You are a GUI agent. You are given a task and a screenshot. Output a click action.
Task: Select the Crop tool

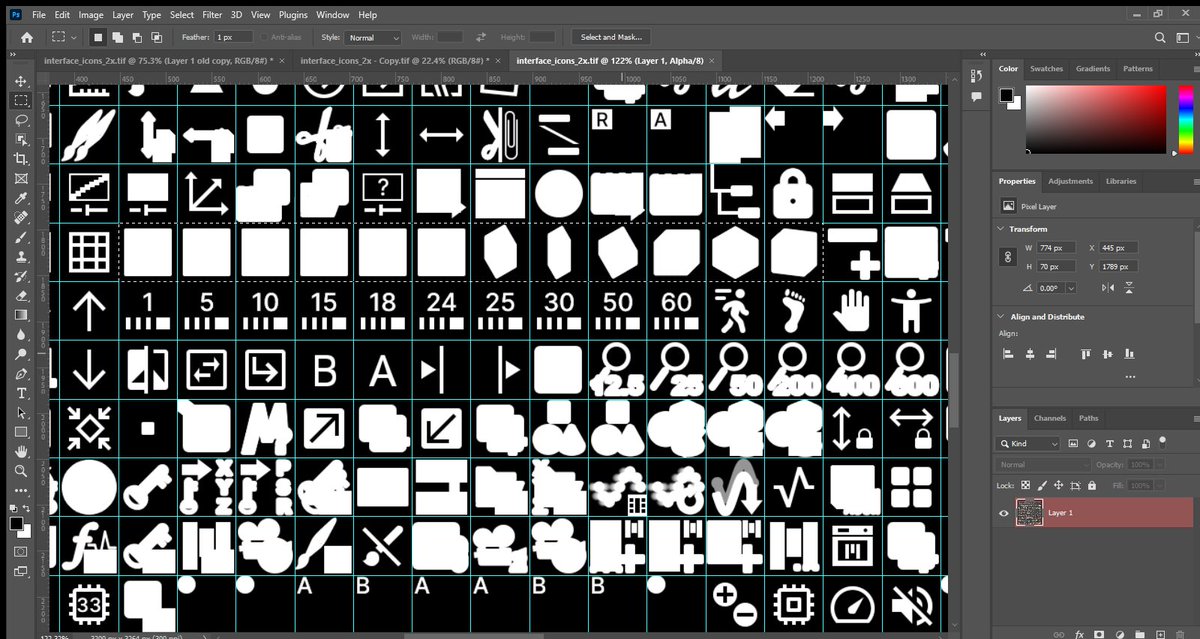pyautogui.click(x=21, y=159)
